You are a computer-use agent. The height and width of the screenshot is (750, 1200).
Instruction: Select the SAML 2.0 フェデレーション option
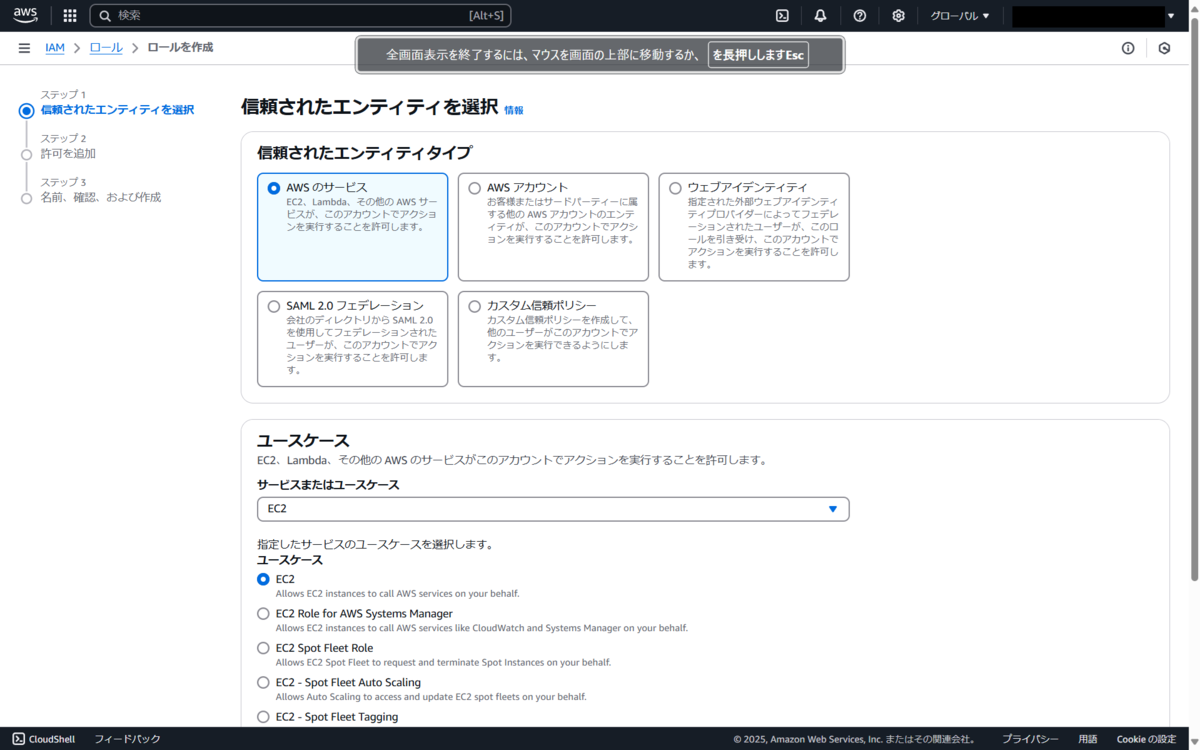click(352, 339)
